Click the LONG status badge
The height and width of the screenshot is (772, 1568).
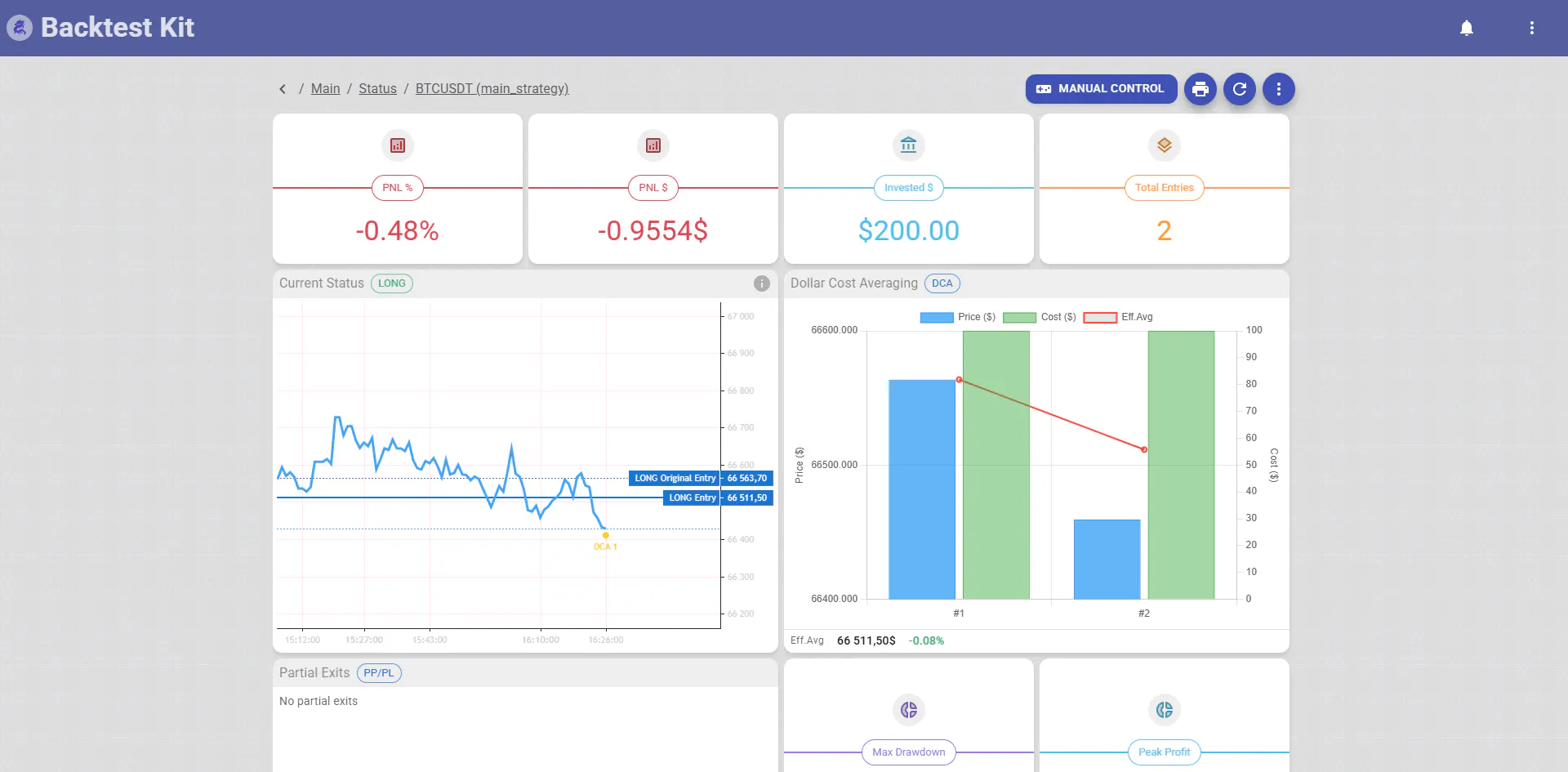coord(392,283)
